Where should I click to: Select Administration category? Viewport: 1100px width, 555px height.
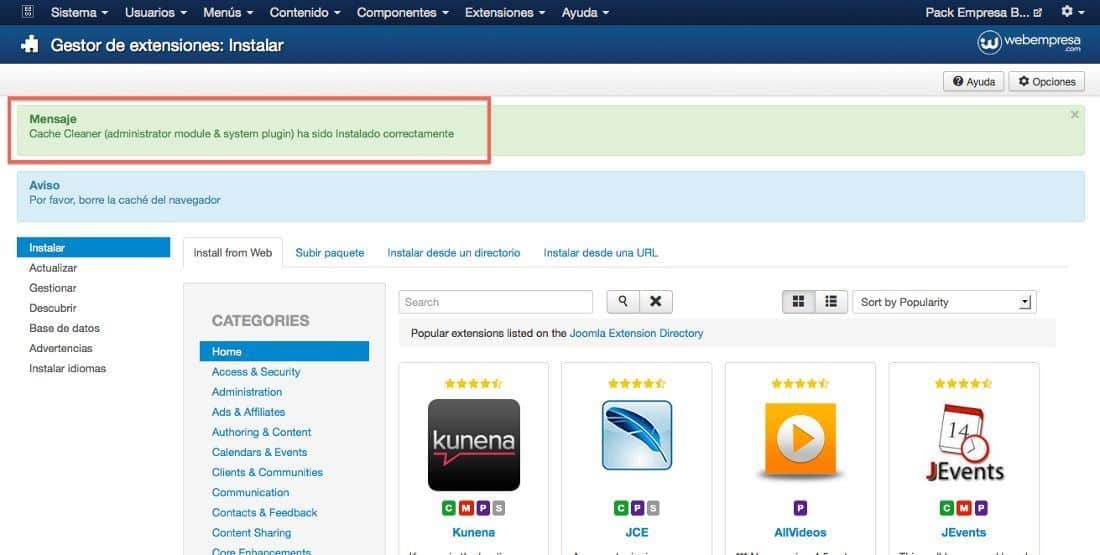point(247,392)
